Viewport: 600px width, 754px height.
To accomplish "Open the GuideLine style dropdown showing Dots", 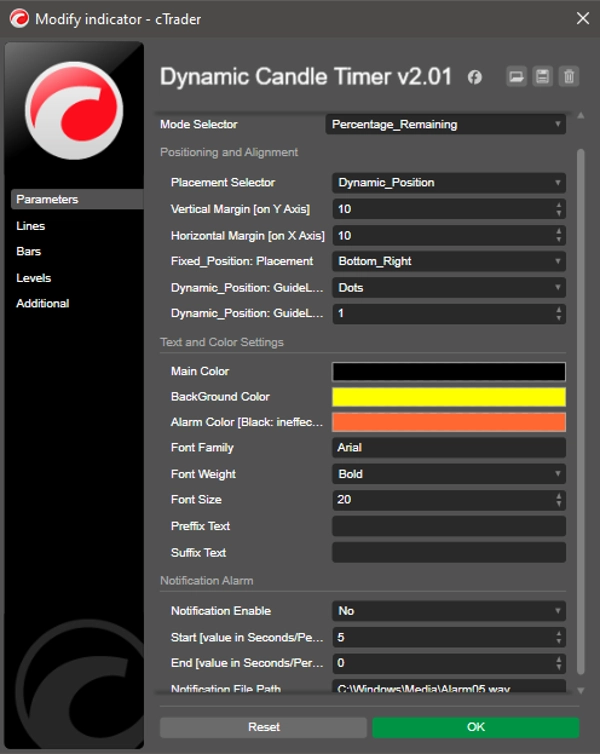I will tap(449, 288).
